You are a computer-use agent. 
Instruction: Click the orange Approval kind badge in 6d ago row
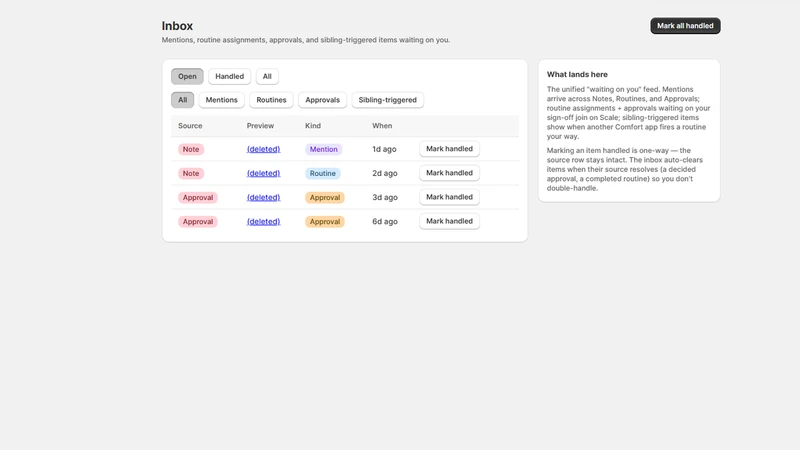(324, 221)
